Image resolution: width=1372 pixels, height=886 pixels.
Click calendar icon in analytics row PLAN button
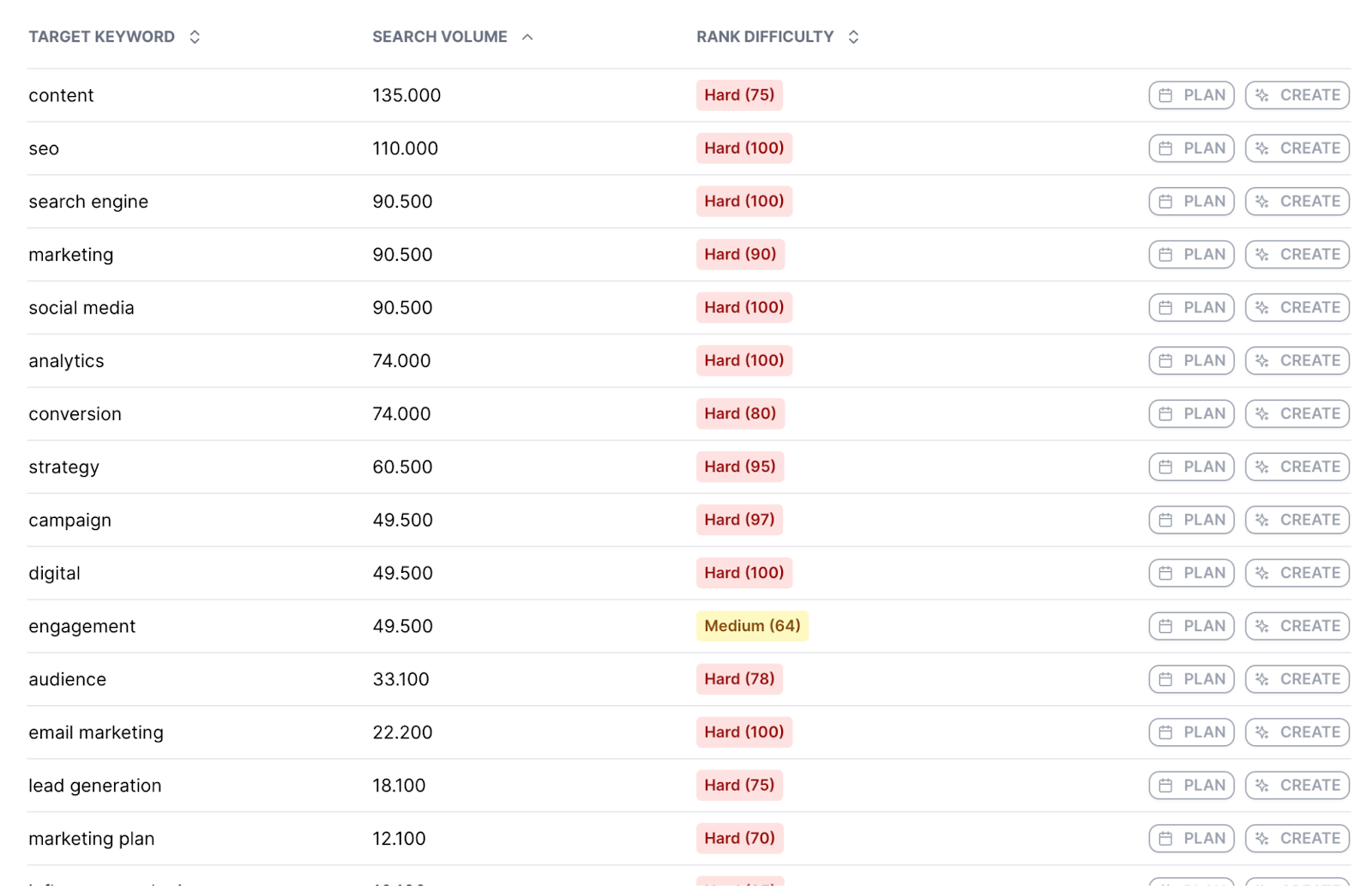pyautogui.click(x=1165, y=361)
